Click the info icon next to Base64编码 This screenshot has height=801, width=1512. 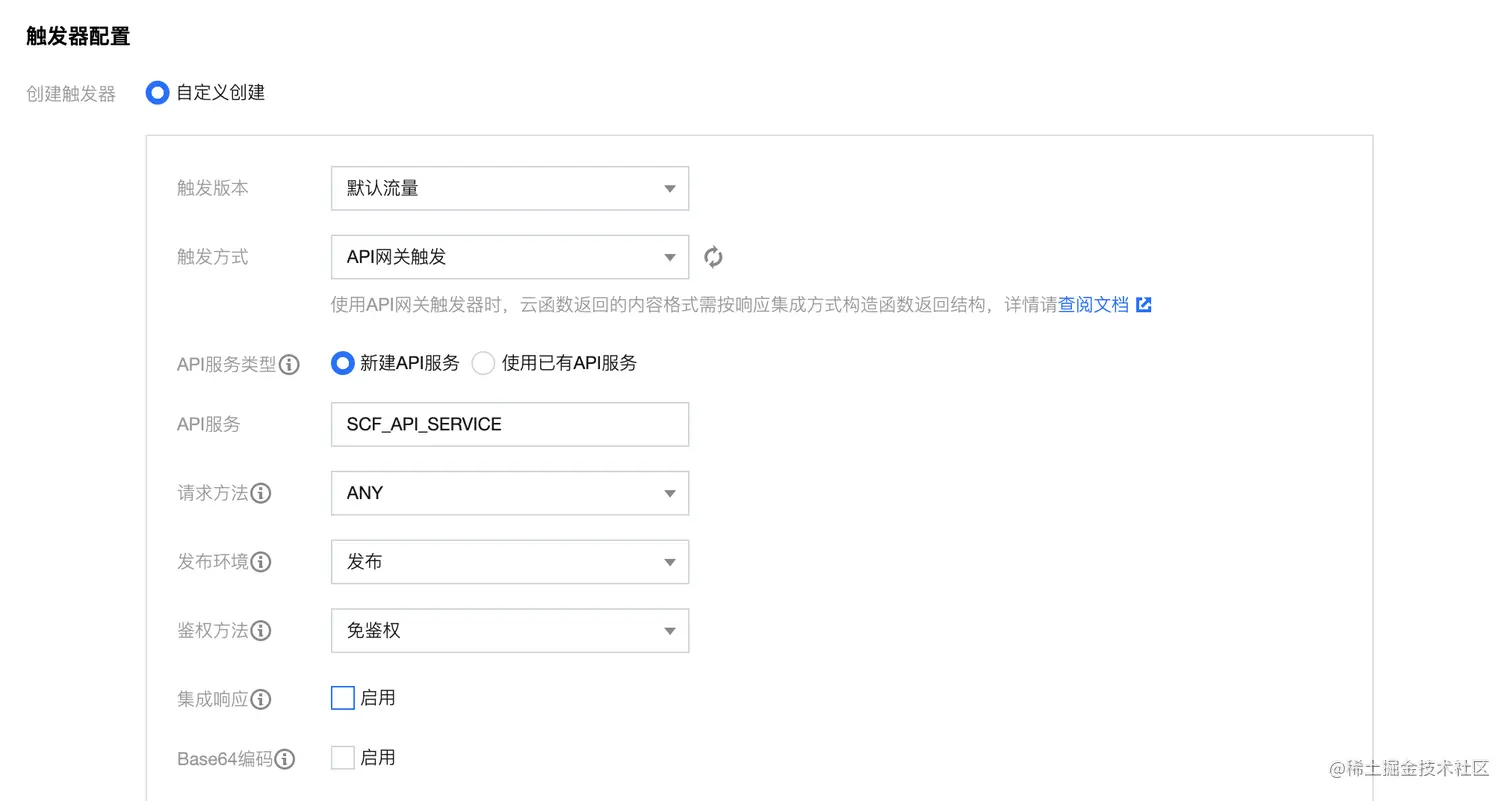[x=285, y=759]
